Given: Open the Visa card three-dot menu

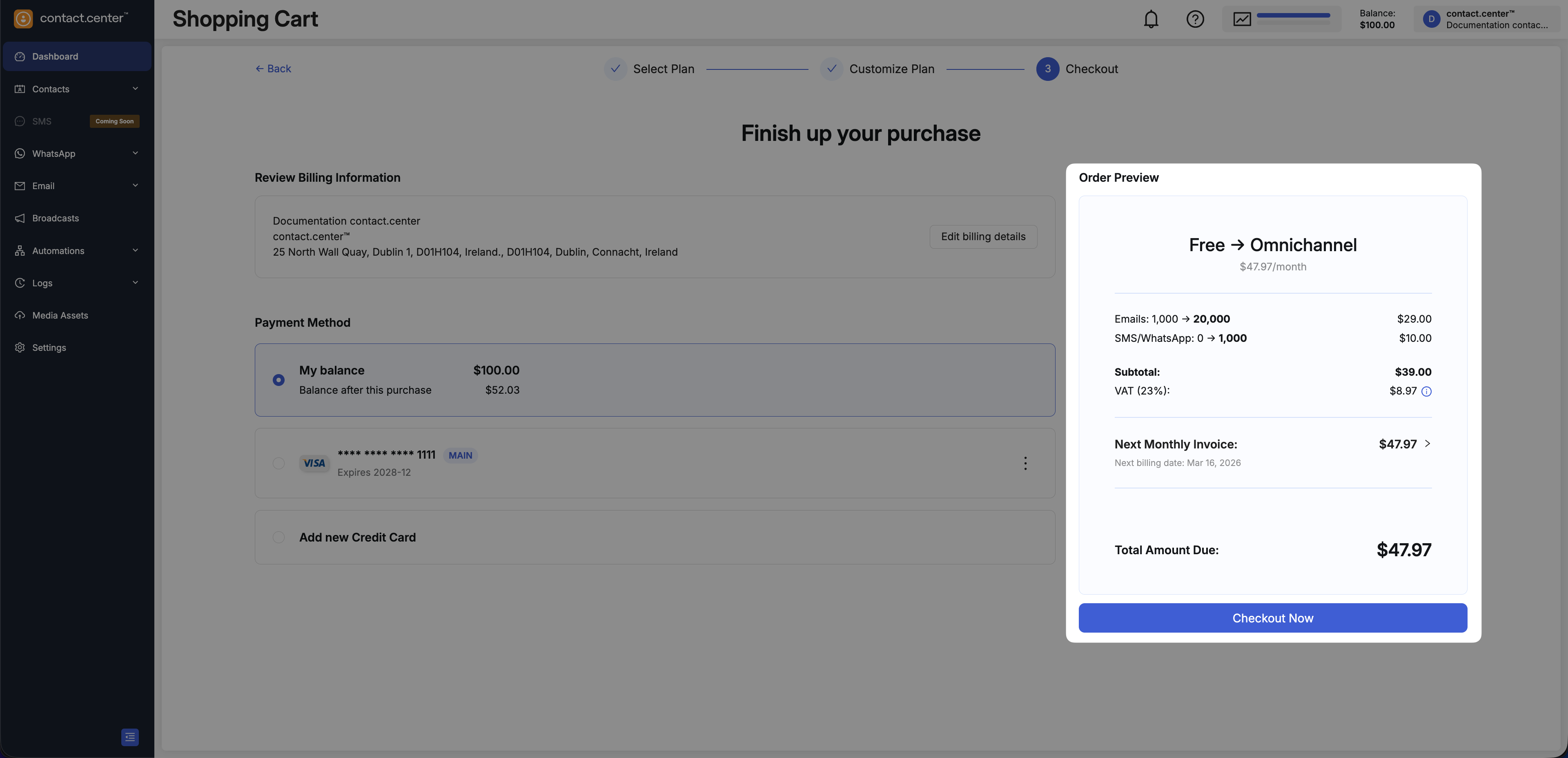Looking at the screenshot, I should (1025, 463).
